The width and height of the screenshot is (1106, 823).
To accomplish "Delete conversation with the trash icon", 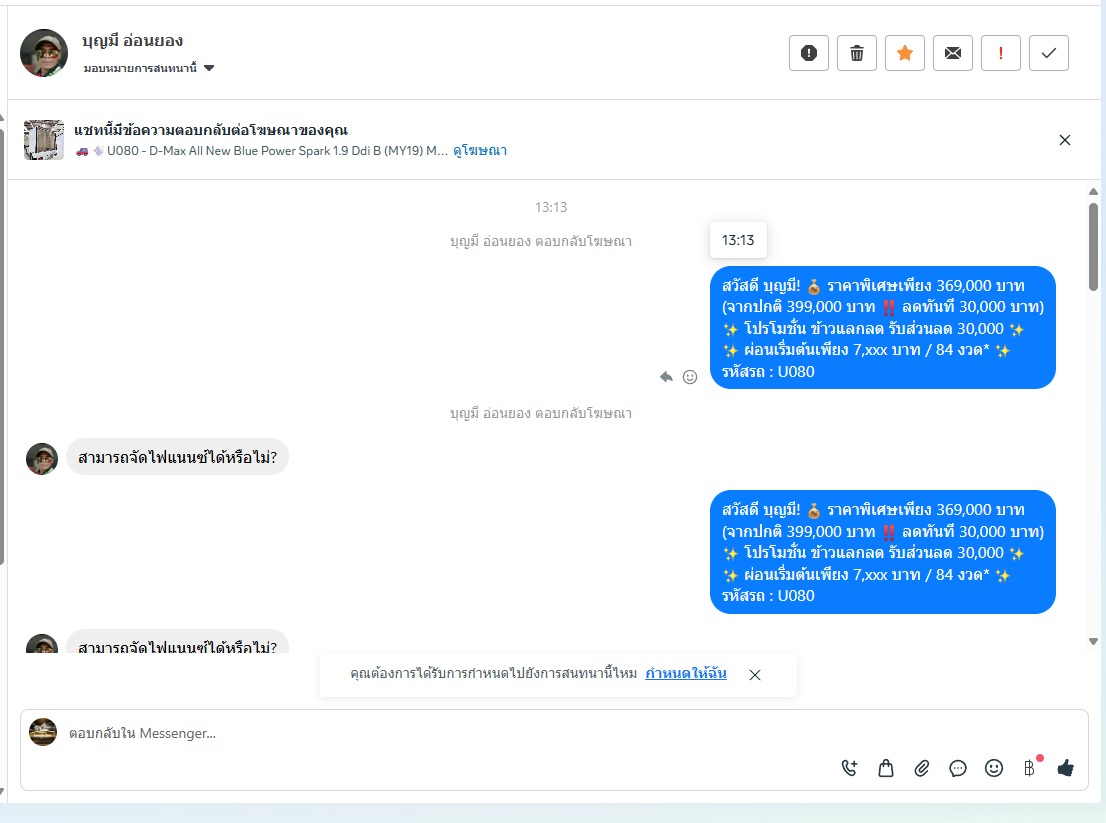I will (x=856, y=53).
